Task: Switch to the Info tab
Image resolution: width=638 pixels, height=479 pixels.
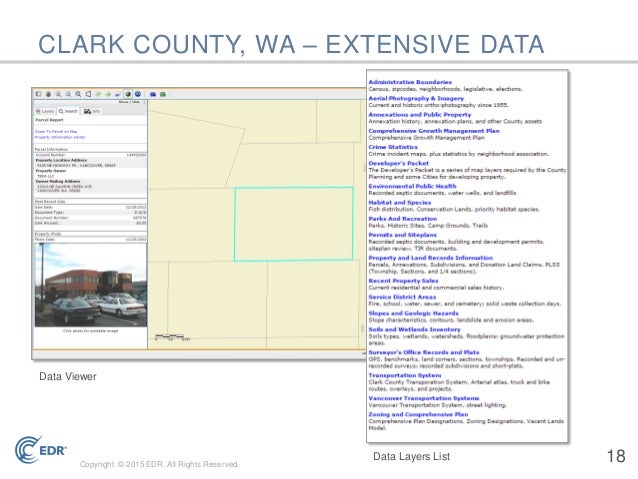Action: (x=92, y=111)
